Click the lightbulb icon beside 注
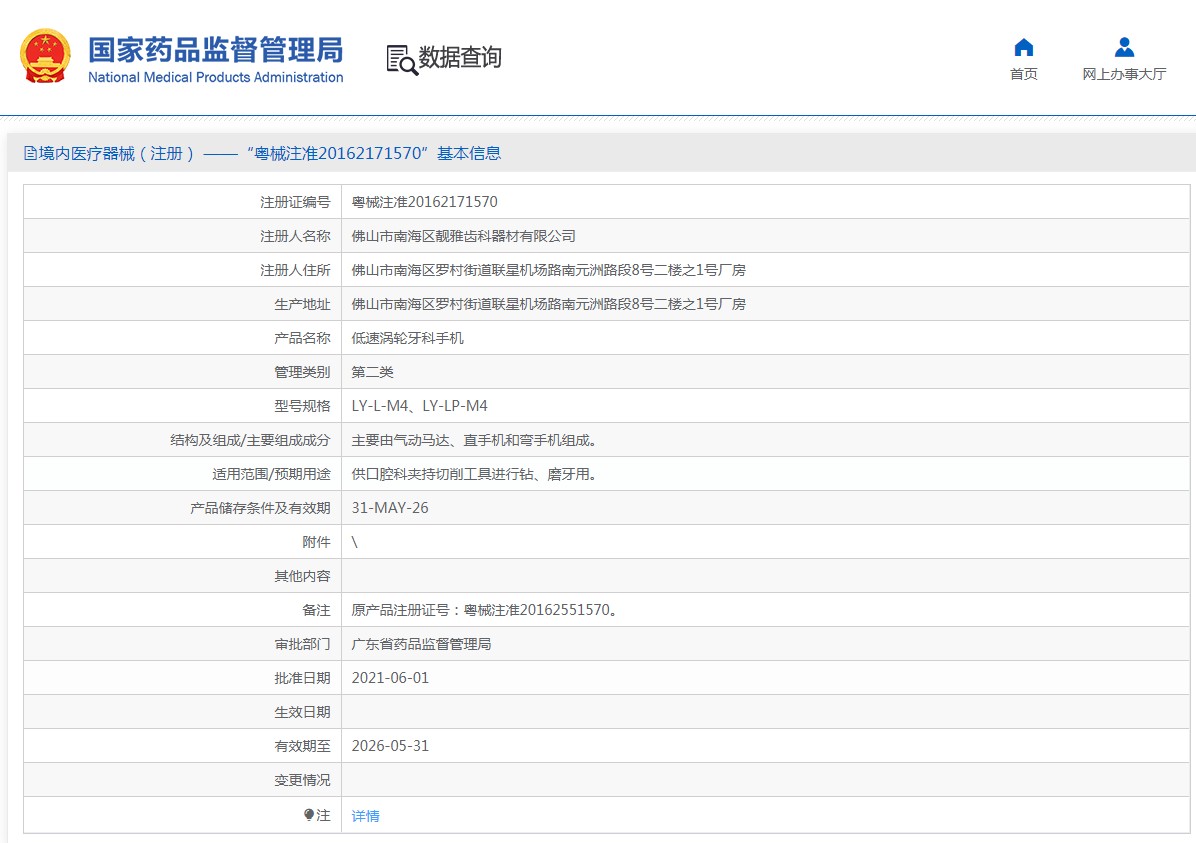 point(308,815)
